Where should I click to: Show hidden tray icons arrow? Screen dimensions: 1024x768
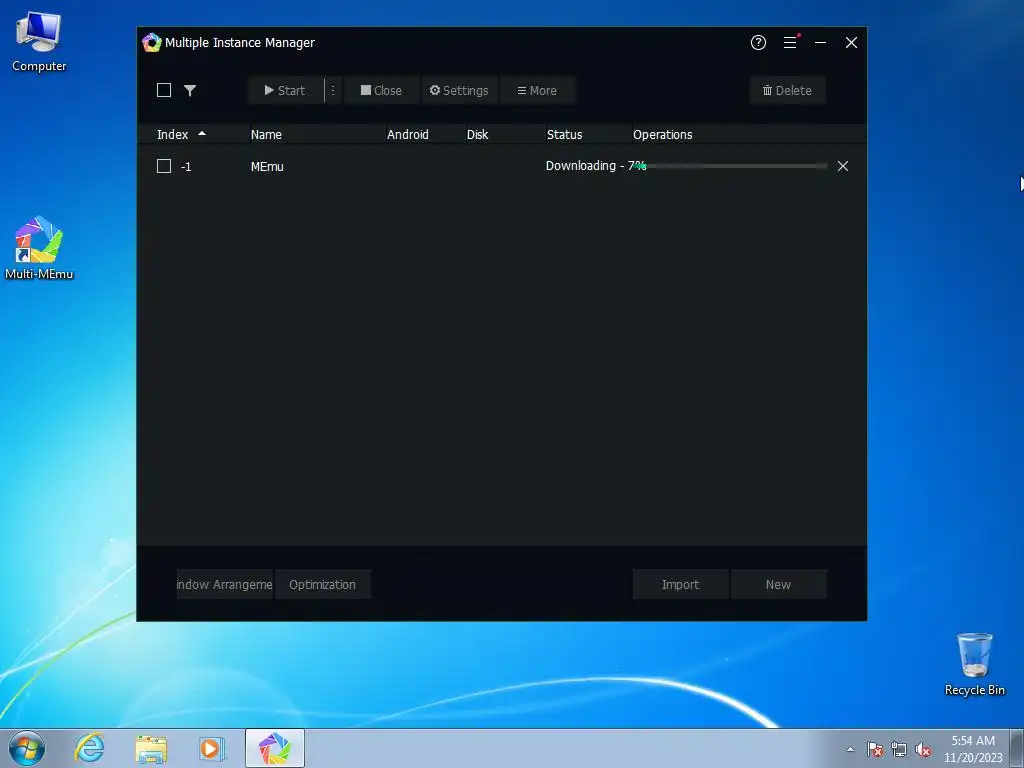coord(850,749)
